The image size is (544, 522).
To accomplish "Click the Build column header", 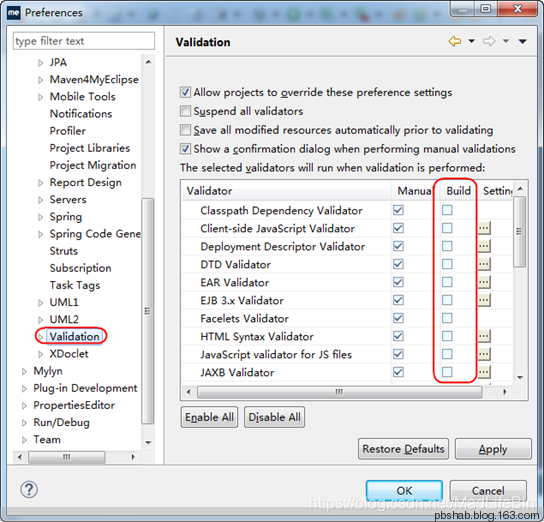I will point(458,191).
